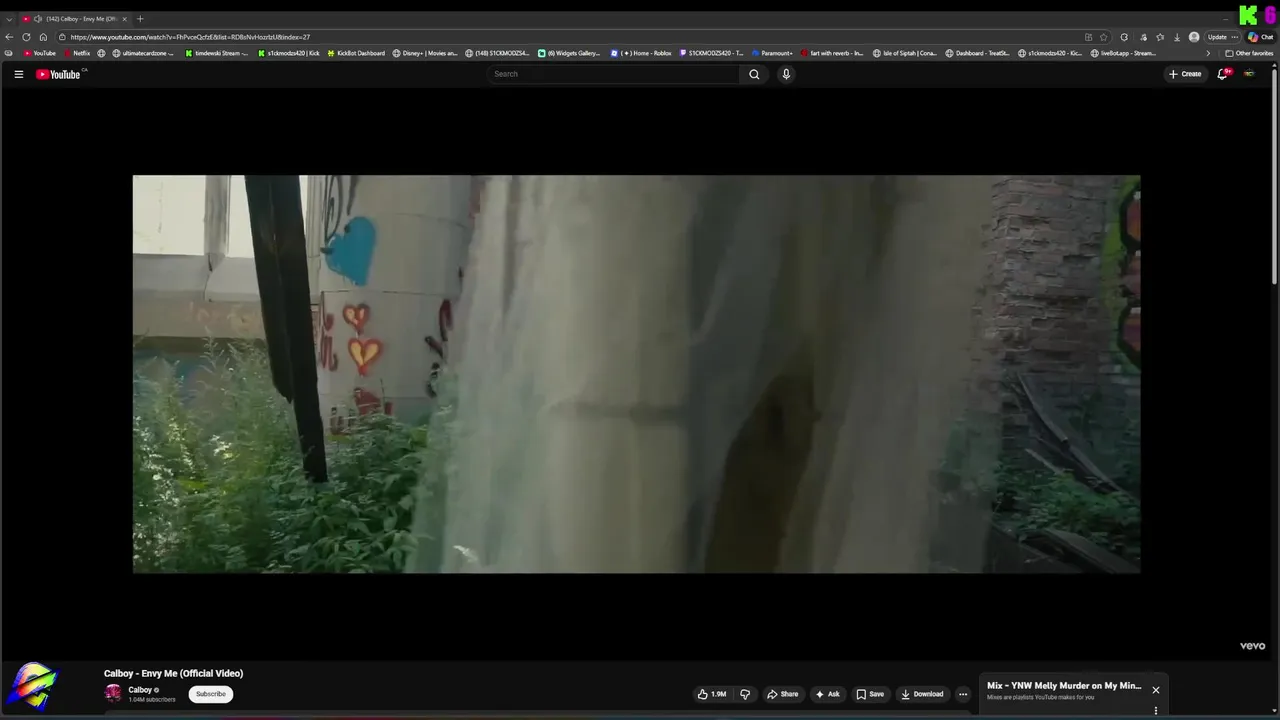Open the Mix playlist options kebab menu
This screenshot has height=720, width=1280.
coord(1156,711)
